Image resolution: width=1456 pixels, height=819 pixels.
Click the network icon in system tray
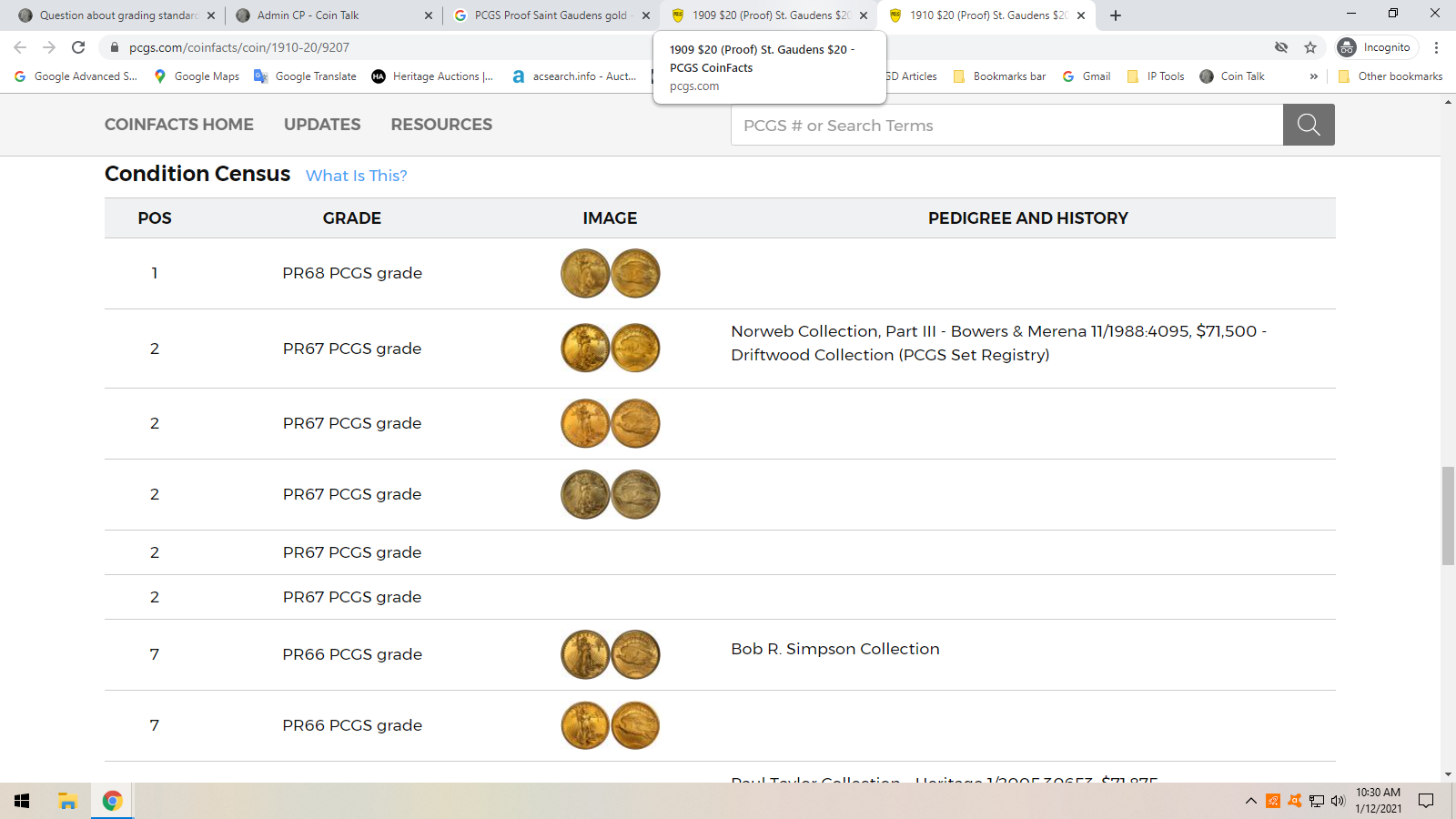coord(1317,801)
